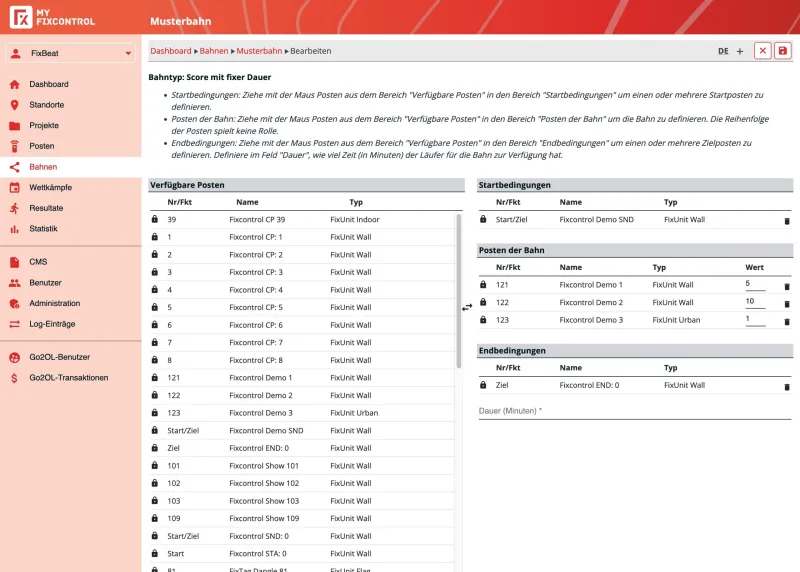Click Fixcontrol Demo 2 in Posten der Bahn
This screenshot has height=572, width=800.
[x=591, y=302]
